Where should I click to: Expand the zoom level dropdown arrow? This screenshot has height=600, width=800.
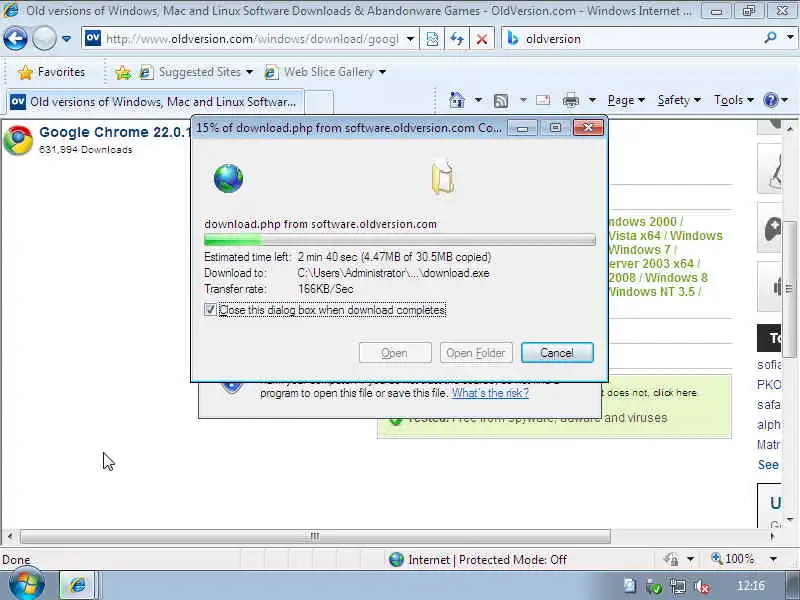[x=773, y=559]
